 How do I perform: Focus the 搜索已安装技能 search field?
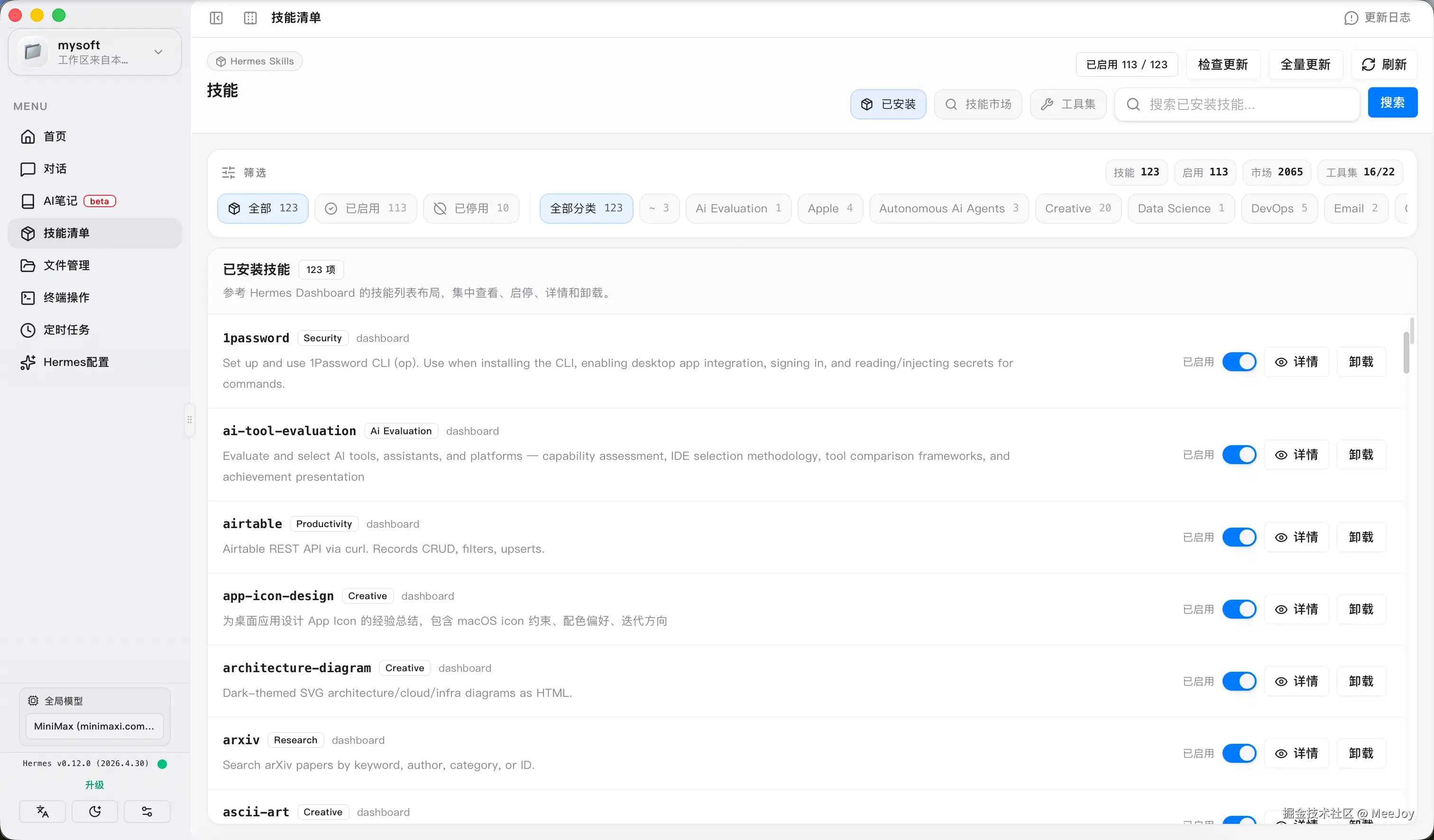click(x=1237, y=104)
